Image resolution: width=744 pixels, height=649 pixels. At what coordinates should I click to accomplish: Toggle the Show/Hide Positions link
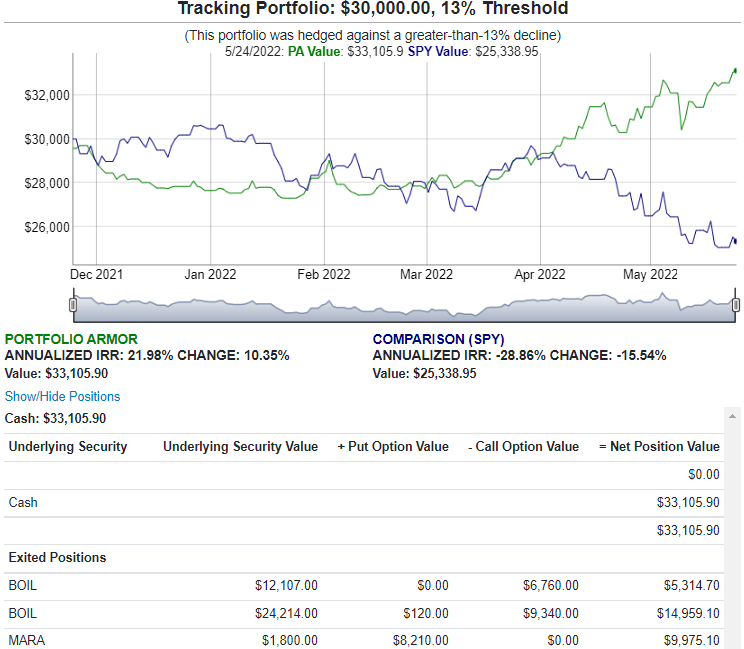[x=62, y=397]
